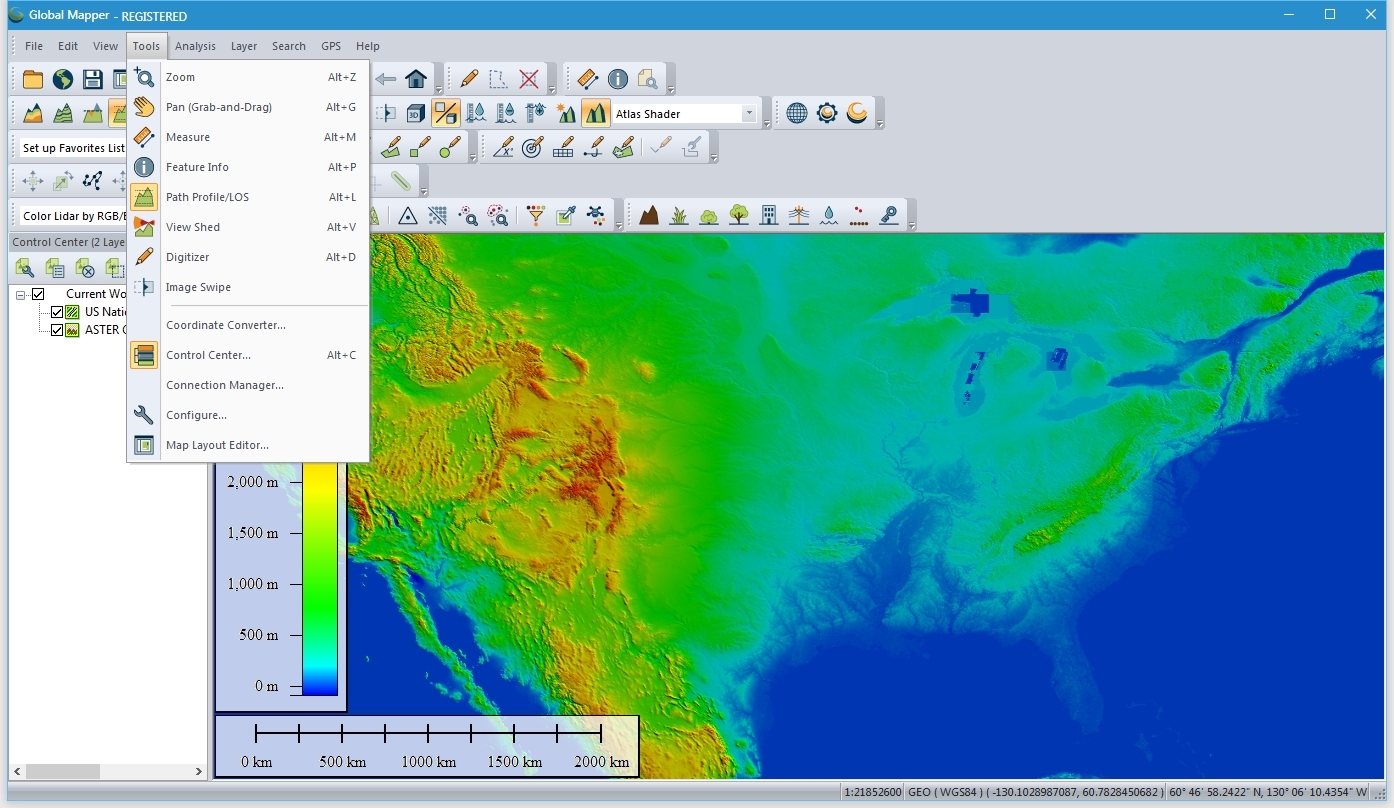The height and width of the screenshot is (808, 1394).
Task: Open the Help menu
Action: (368, 46)
